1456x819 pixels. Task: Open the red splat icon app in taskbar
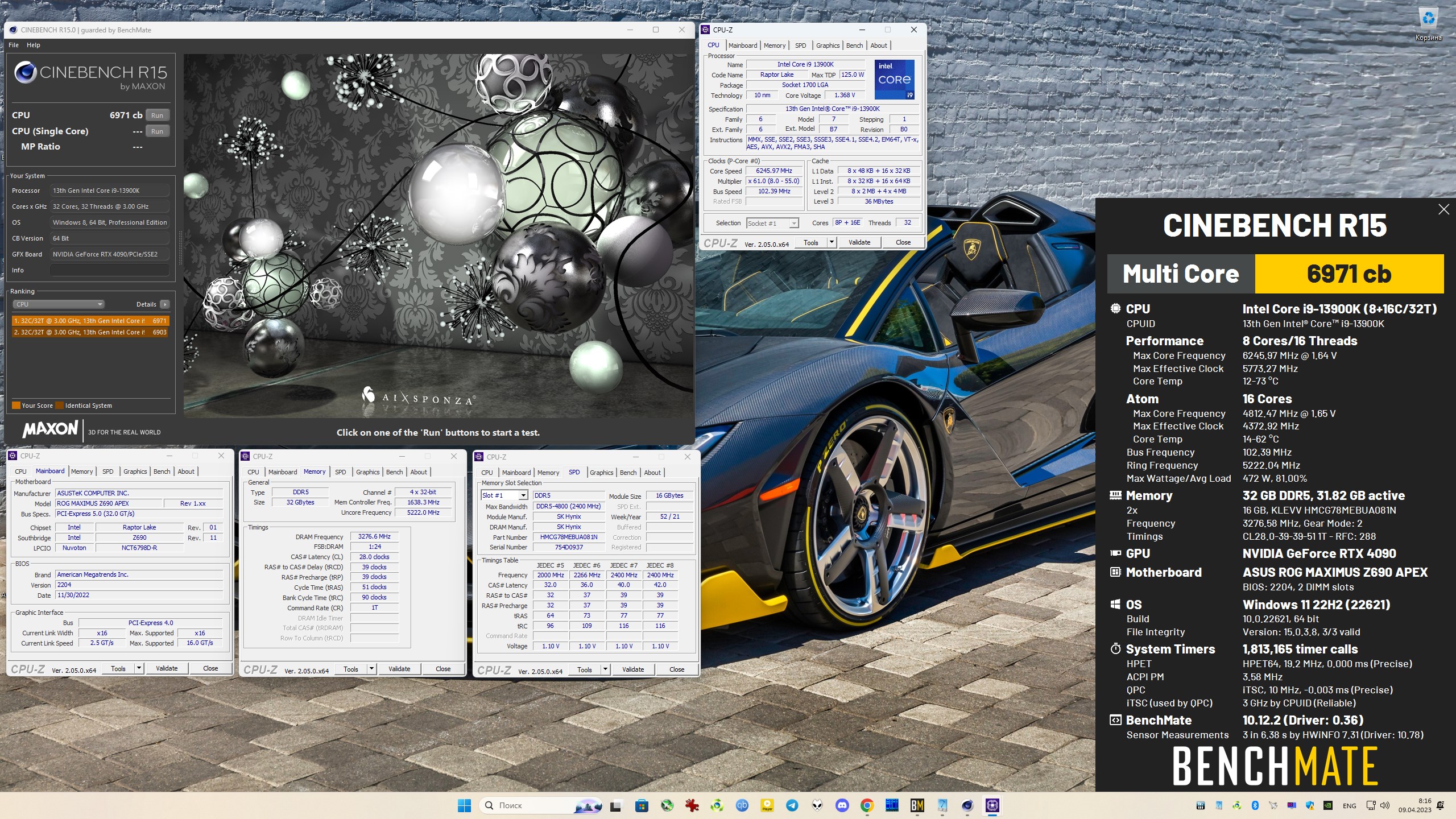click(x=692, y=805)
